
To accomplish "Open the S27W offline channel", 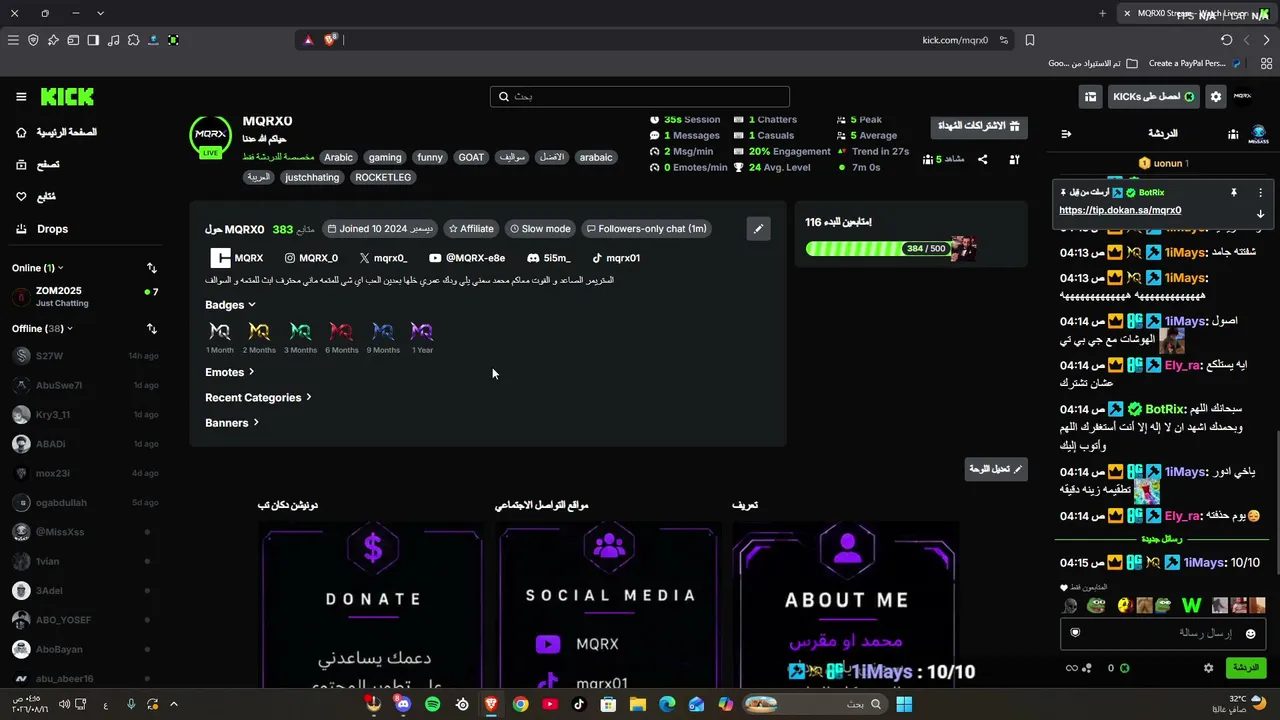I will (85, 356).
